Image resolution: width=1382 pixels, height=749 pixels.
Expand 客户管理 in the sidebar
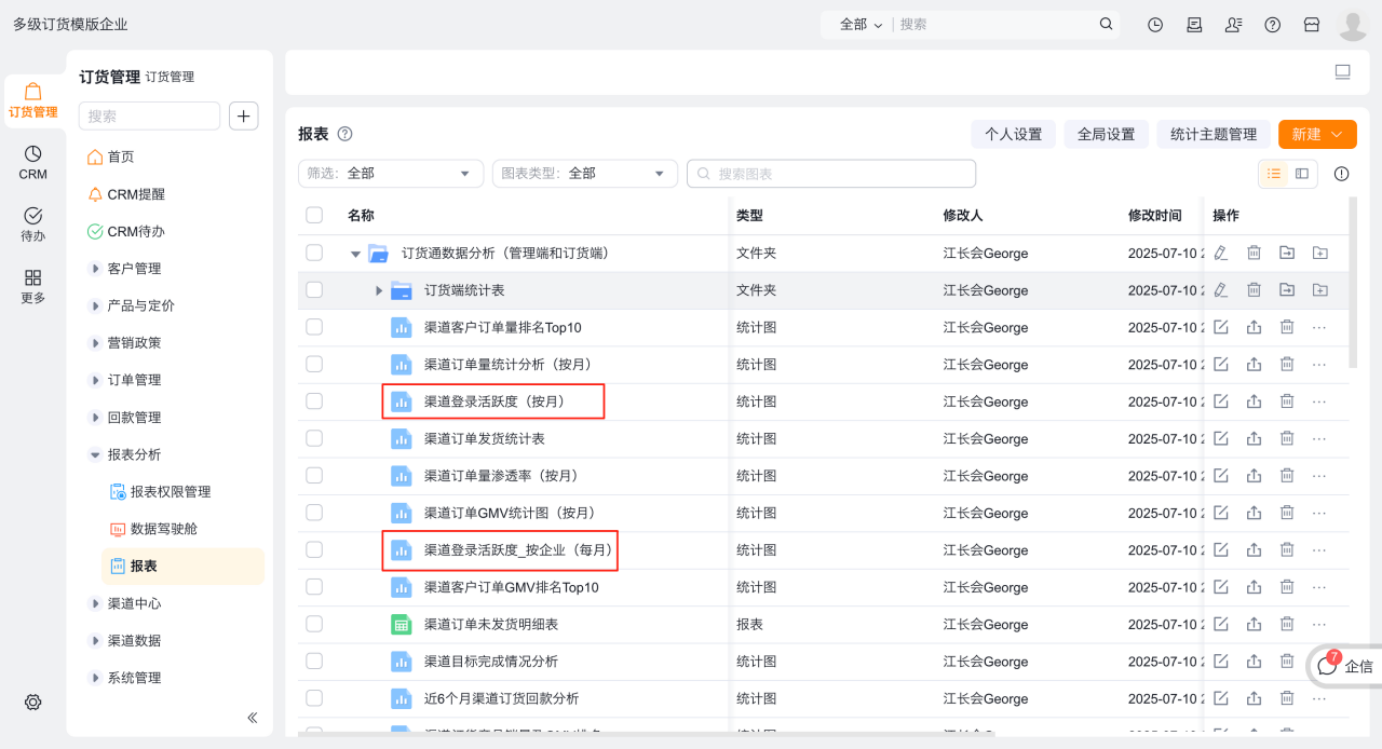point(95,268)
